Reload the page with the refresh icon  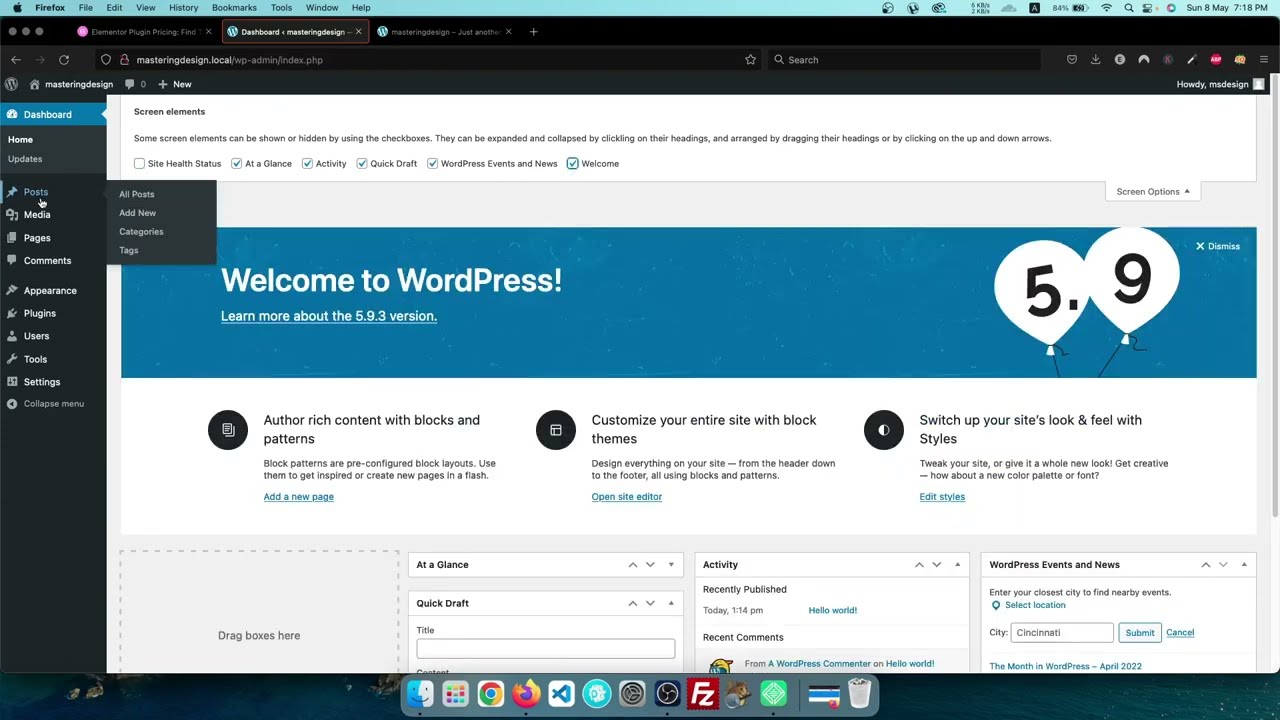[64, 60]
